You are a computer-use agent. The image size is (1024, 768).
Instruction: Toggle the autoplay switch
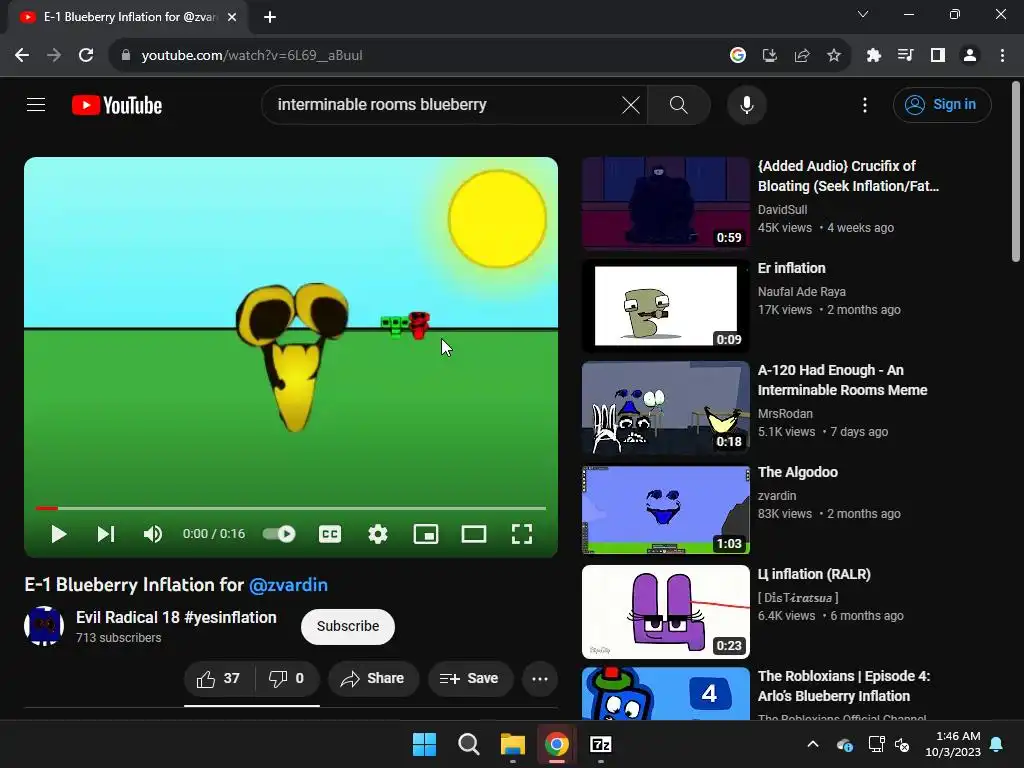(279, 534)
